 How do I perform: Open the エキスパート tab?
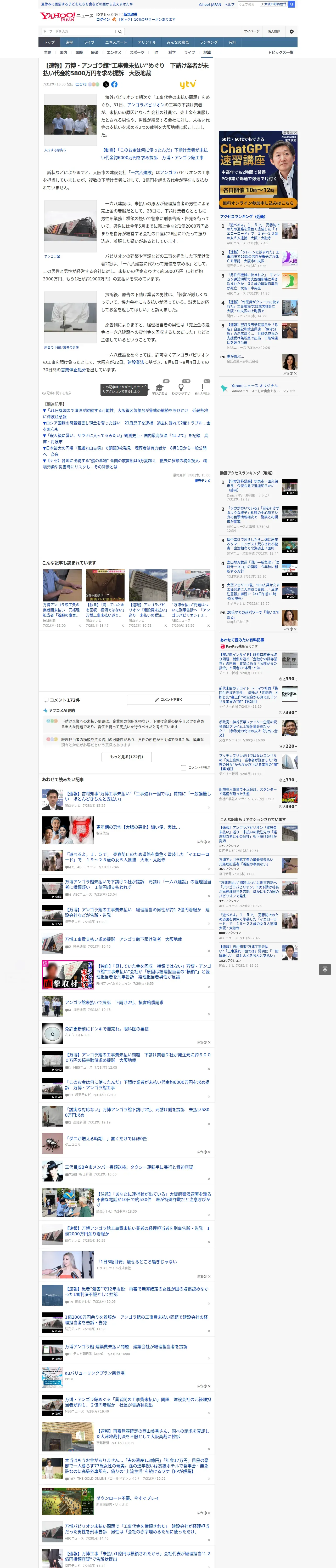click(116, 43)
